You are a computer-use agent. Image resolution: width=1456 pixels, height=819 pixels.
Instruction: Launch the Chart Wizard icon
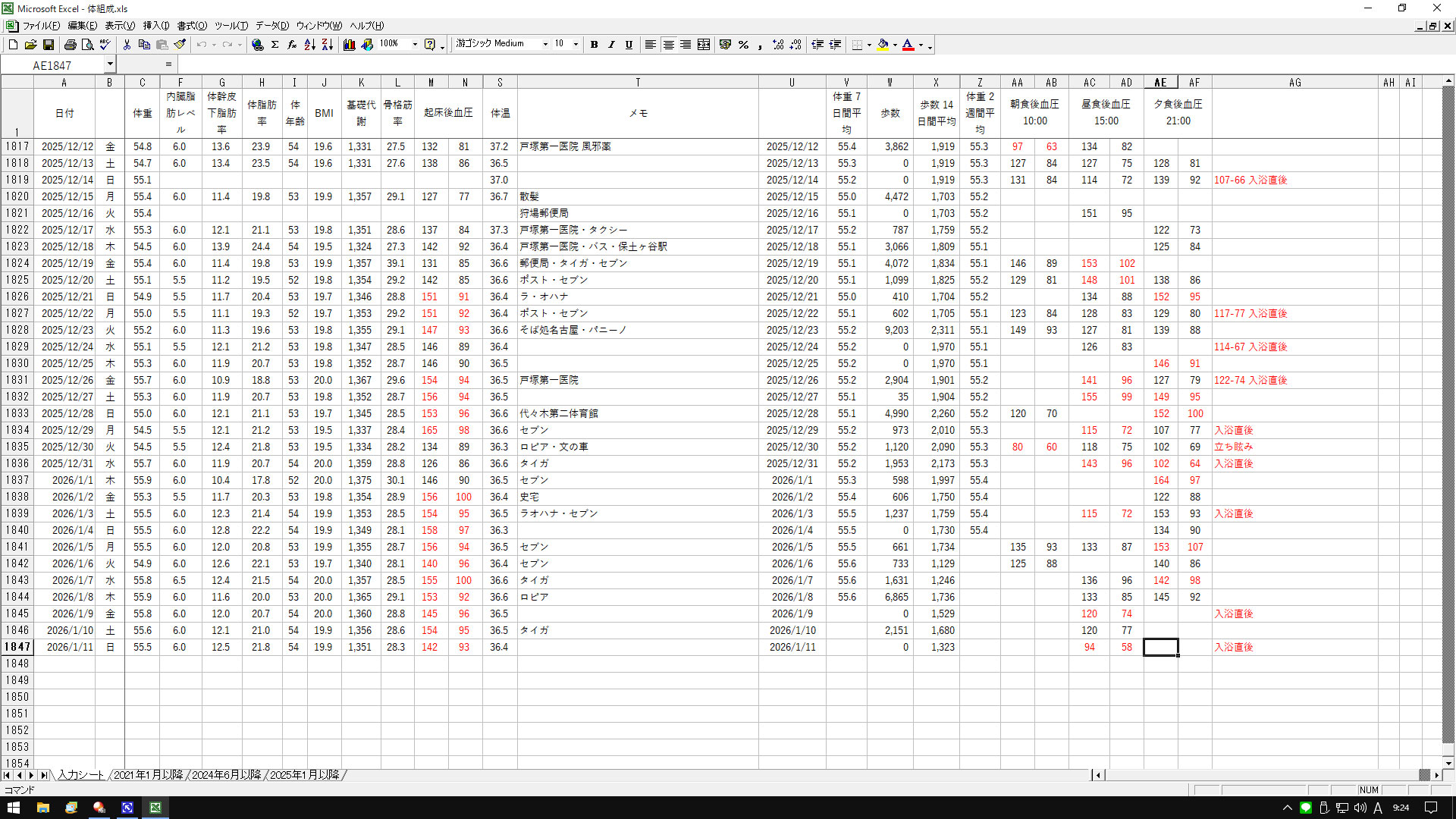[349, 45]
